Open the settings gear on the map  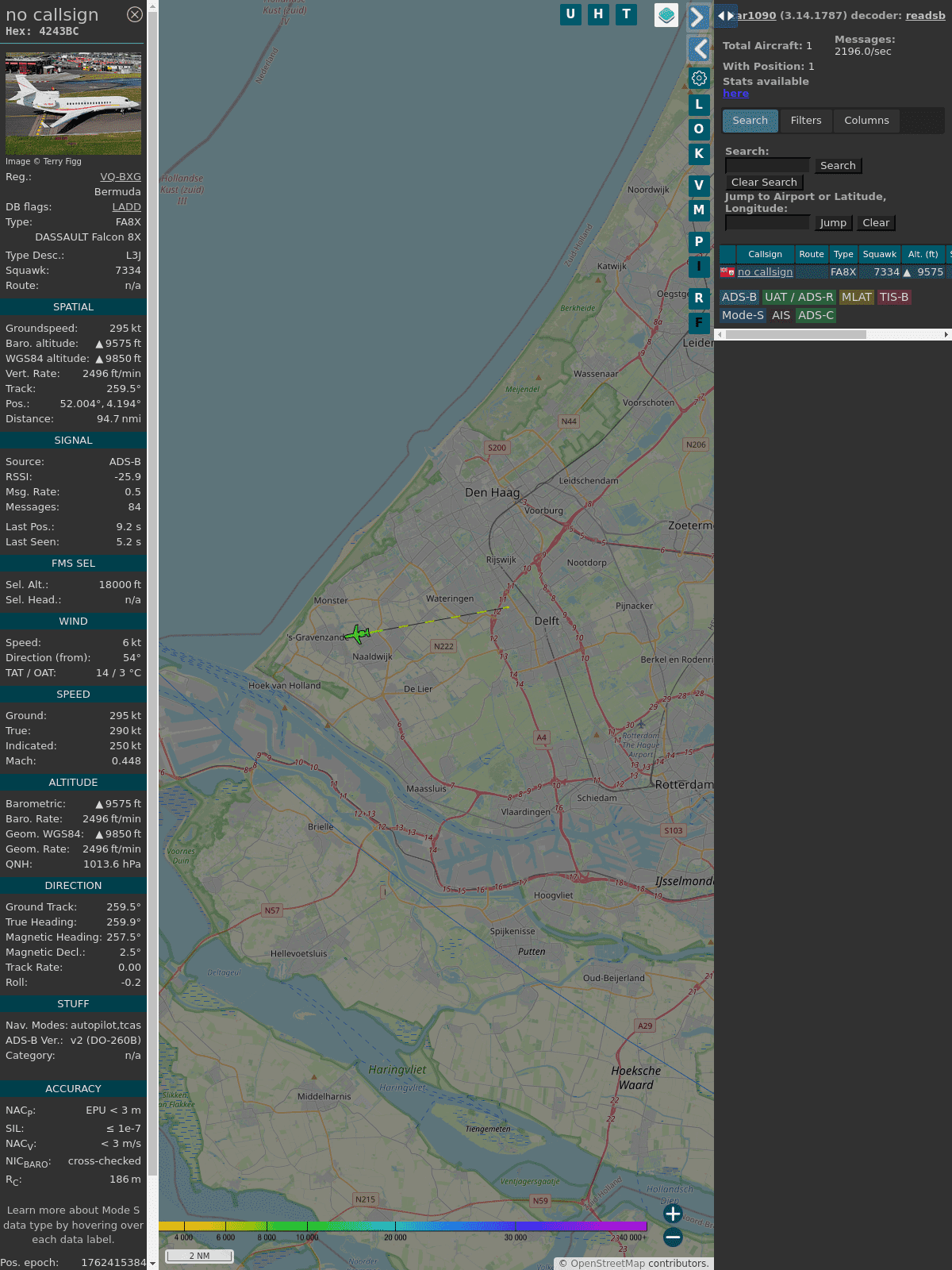pos(699,78)
